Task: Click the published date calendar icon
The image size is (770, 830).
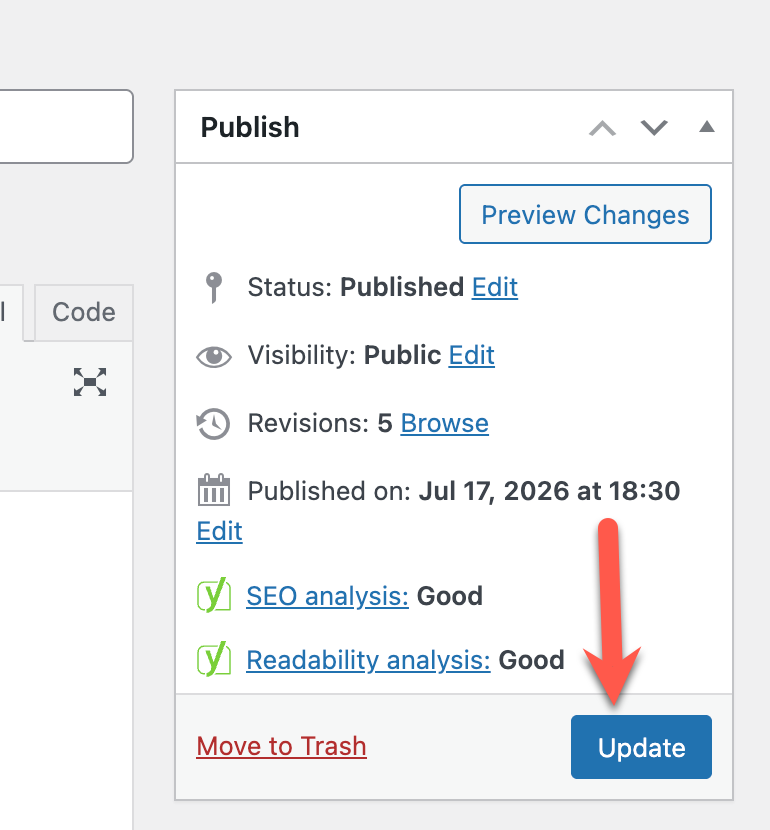Action: click(x=214, y=490)
